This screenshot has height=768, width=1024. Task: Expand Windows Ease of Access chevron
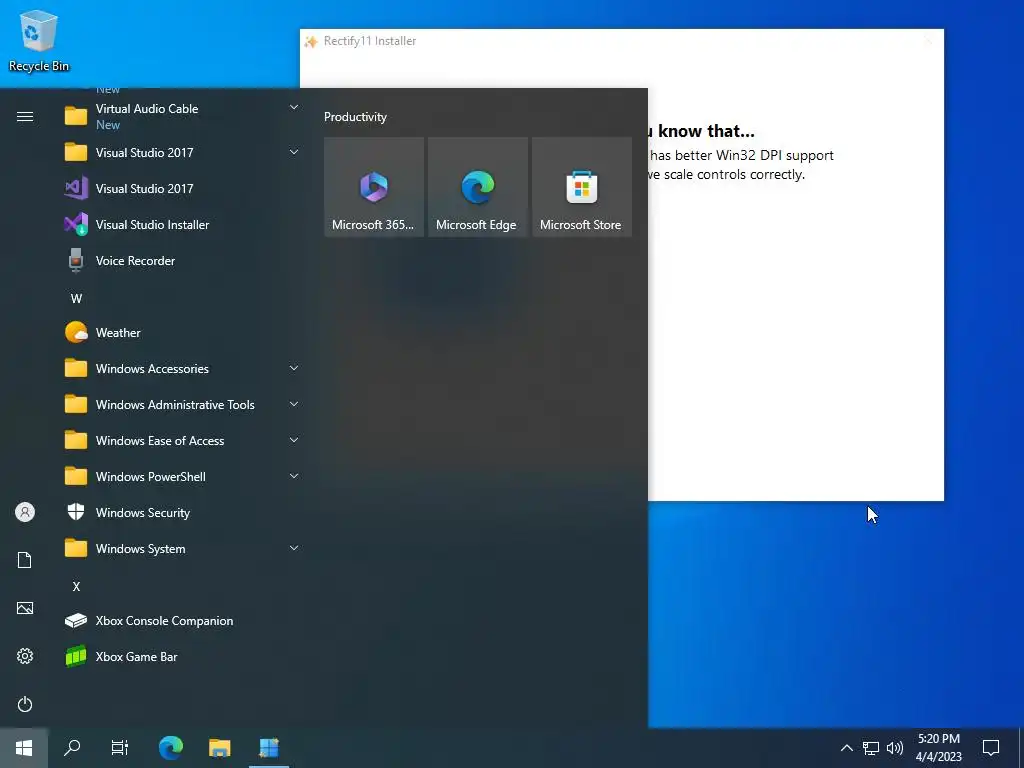coord(294,440)
